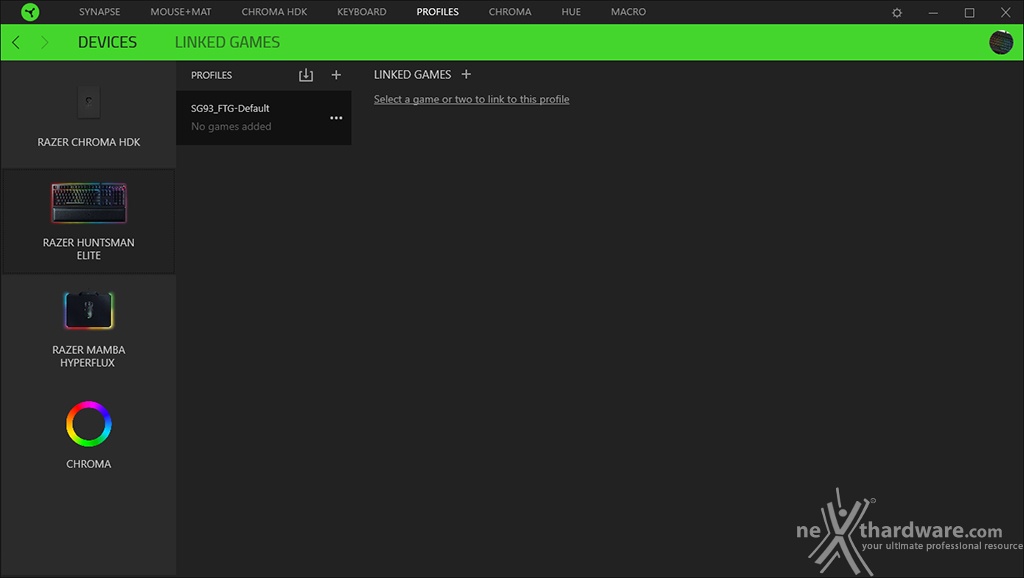The width and height of the screenshot is (1024, 578).
Task: Click the Profiles panel heading
Action: tap(212, 75)
